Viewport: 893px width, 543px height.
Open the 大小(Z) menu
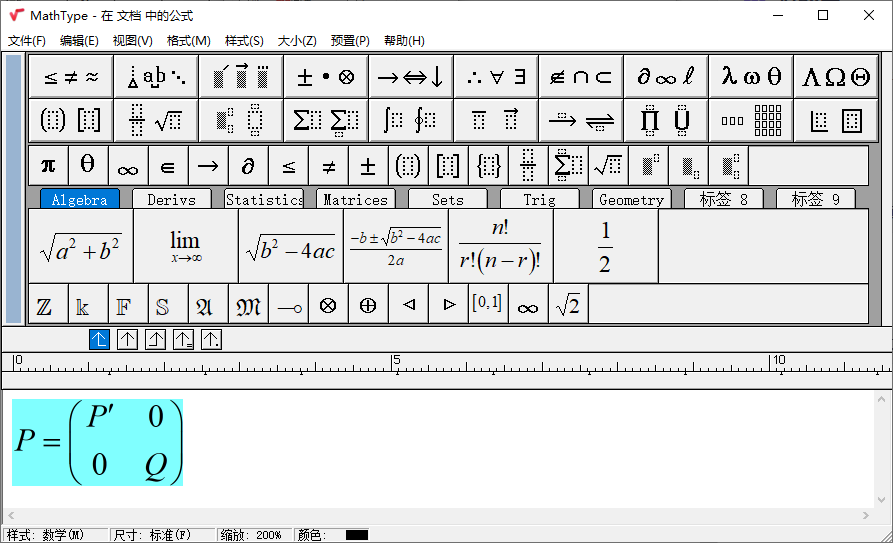click(297, 41)
